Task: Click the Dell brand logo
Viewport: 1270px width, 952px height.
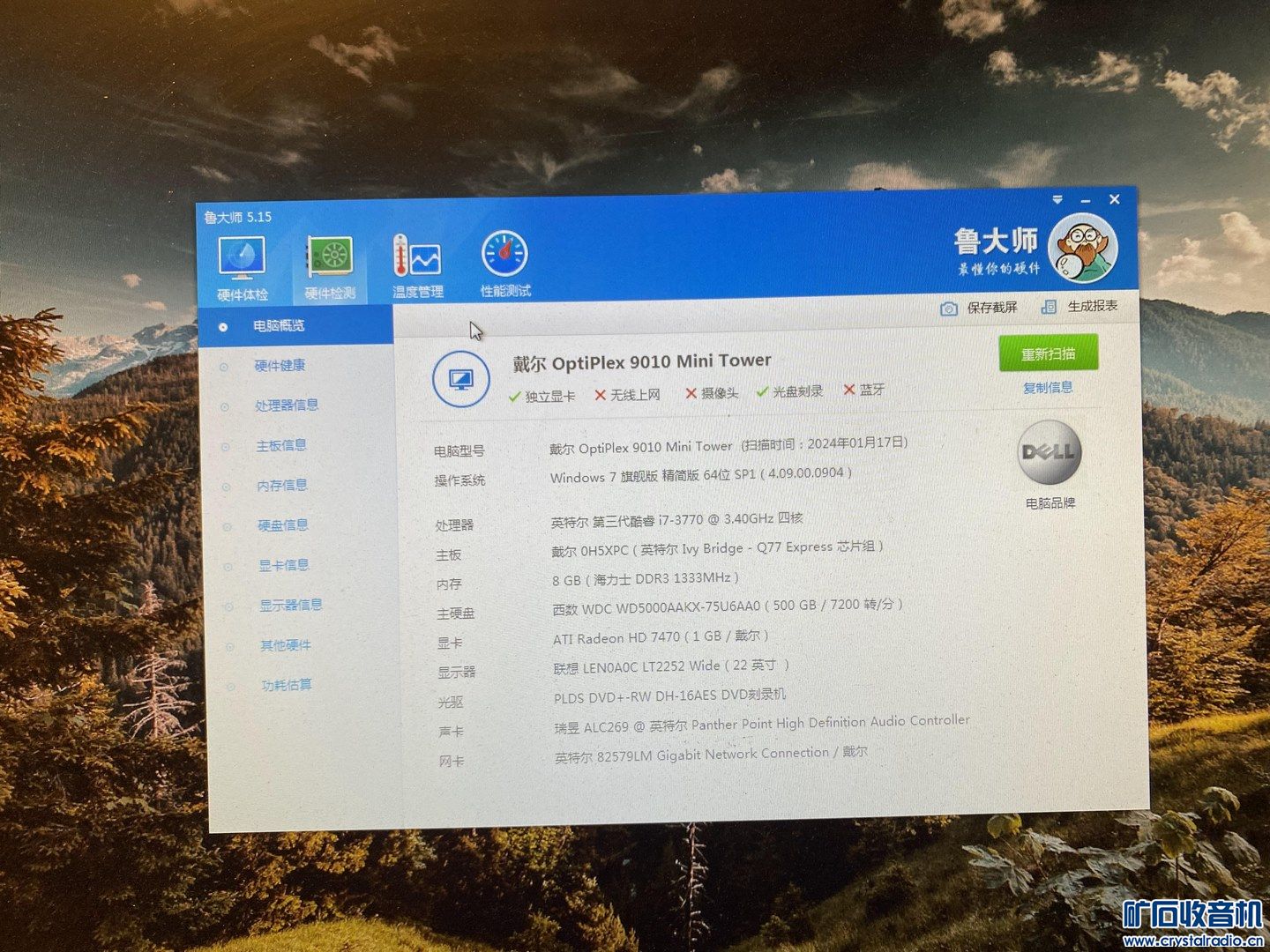Action: coord(1049,453)
